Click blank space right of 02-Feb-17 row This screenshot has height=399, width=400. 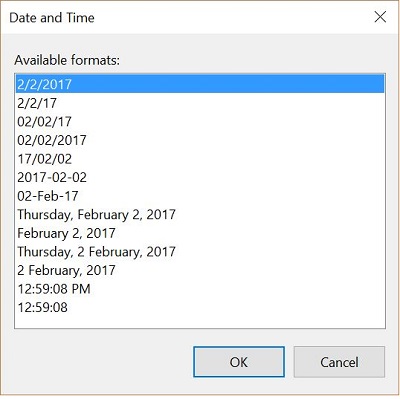(x=233, y=196)
